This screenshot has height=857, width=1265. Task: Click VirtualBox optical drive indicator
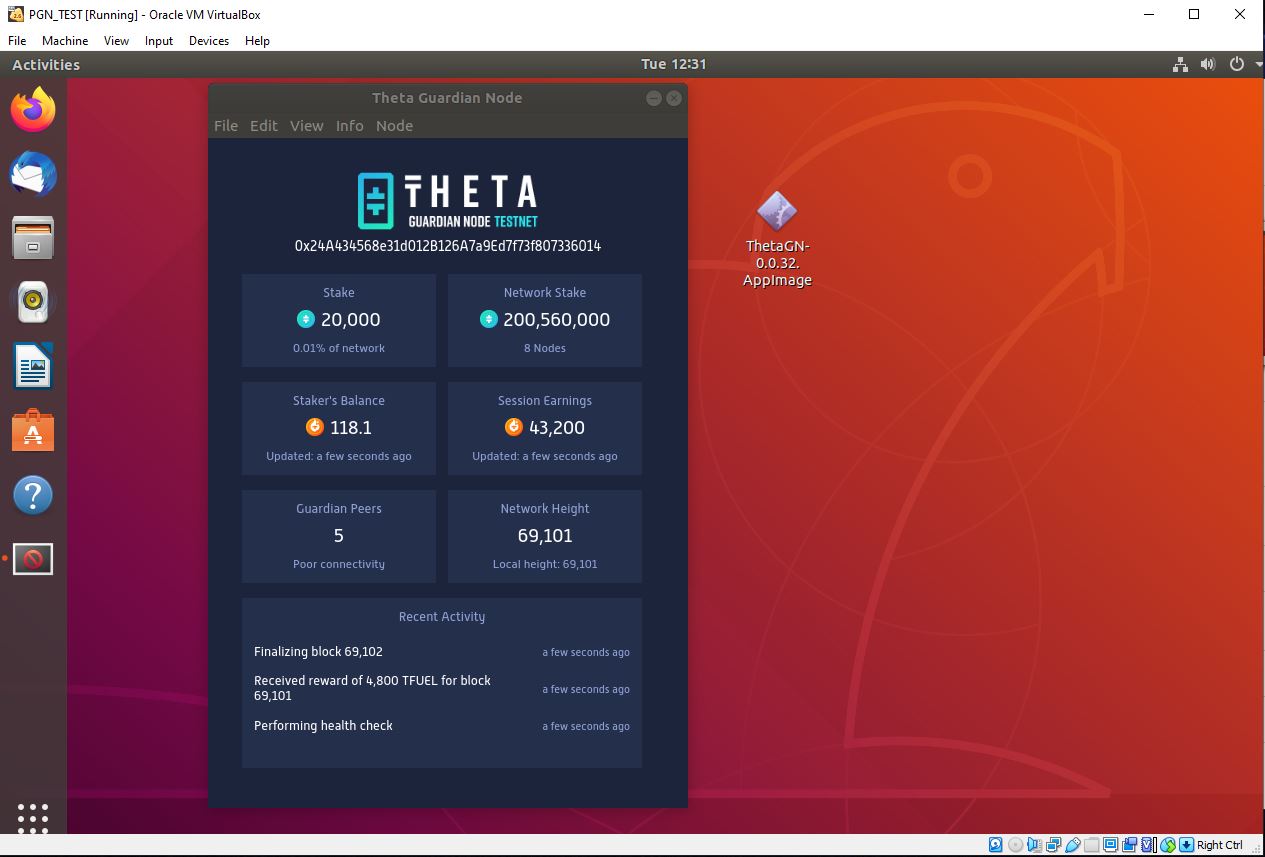(x=1016, y=845)
